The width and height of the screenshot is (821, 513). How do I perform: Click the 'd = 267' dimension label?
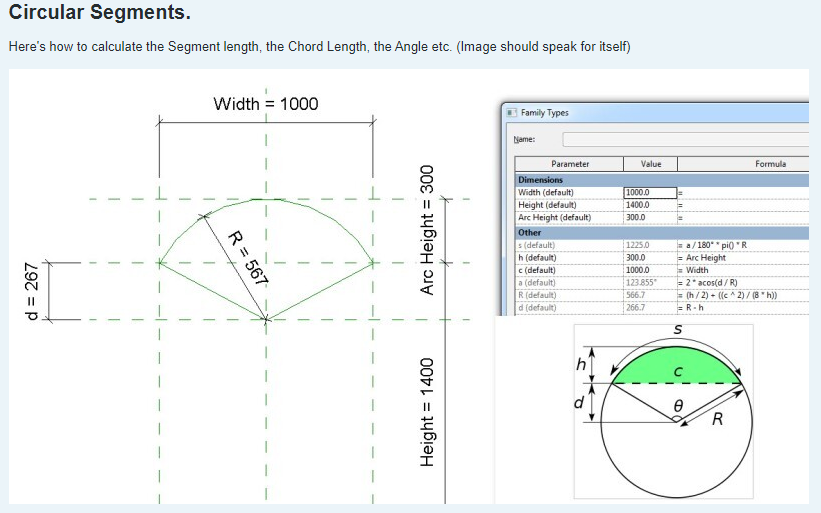[x=32, y=292]
